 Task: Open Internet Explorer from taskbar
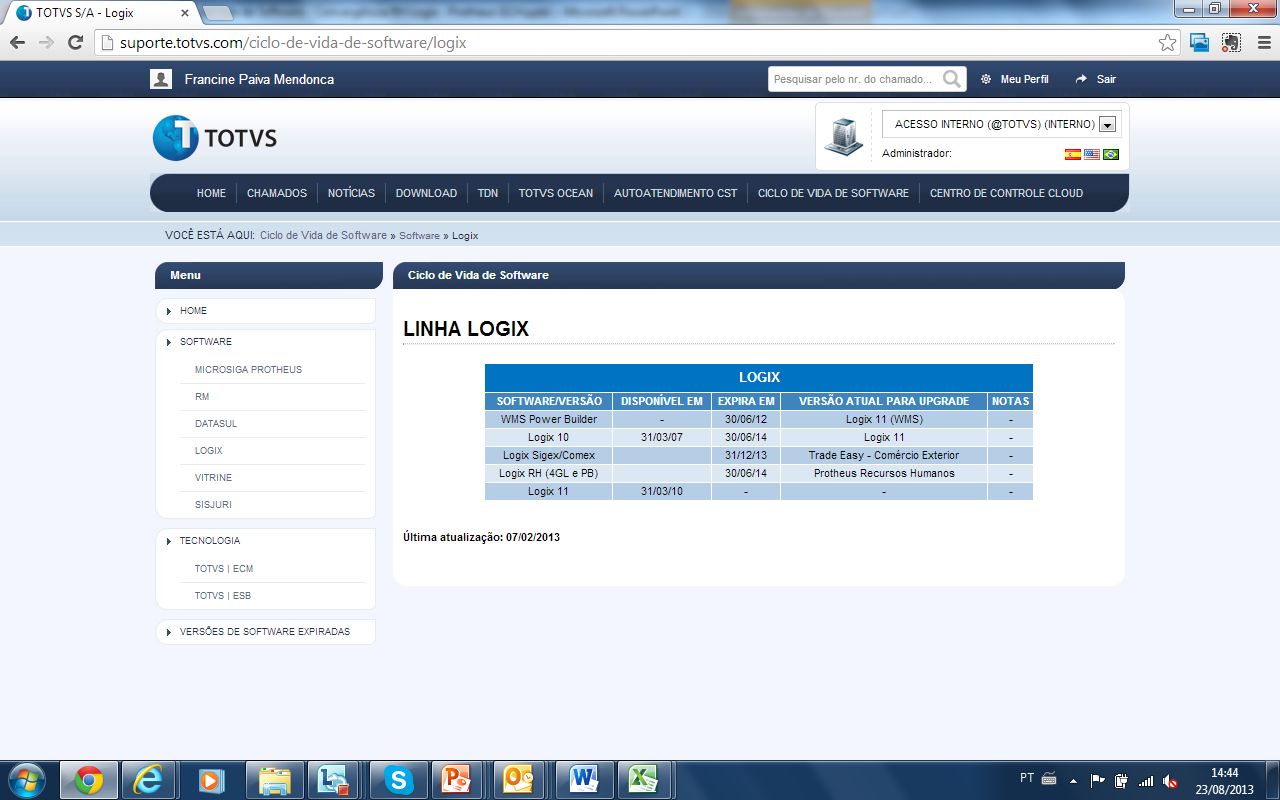[149, 779]
